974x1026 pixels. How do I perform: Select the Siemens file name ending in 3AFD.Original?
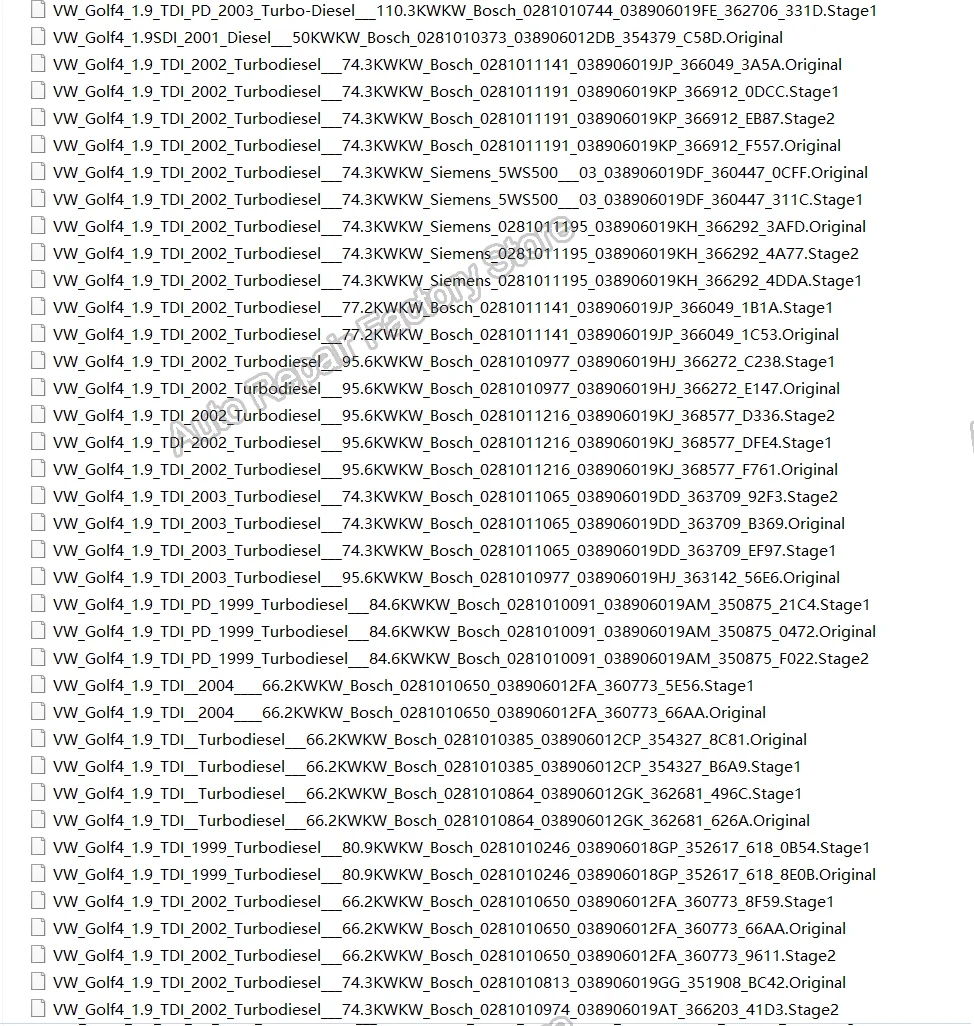coord(459,226)
